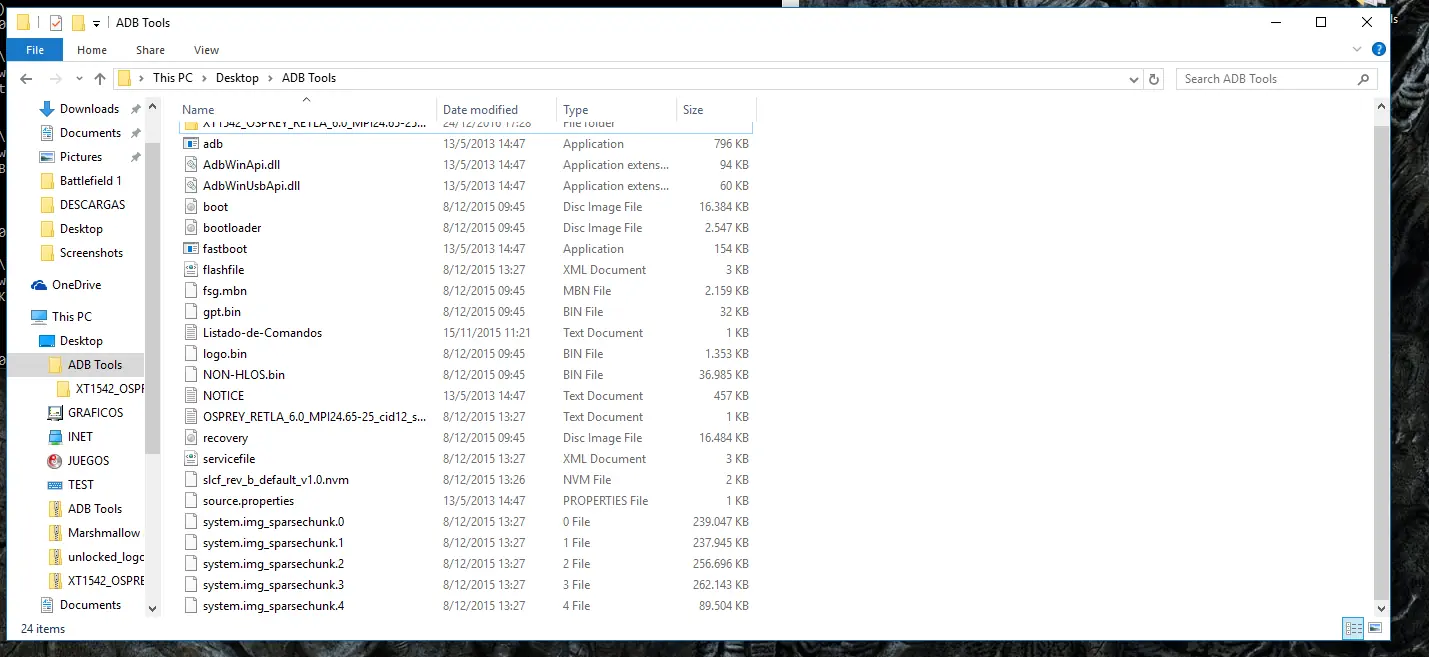
Task: Click the bootloader disc image icon
Action: (x=192, y=228)
